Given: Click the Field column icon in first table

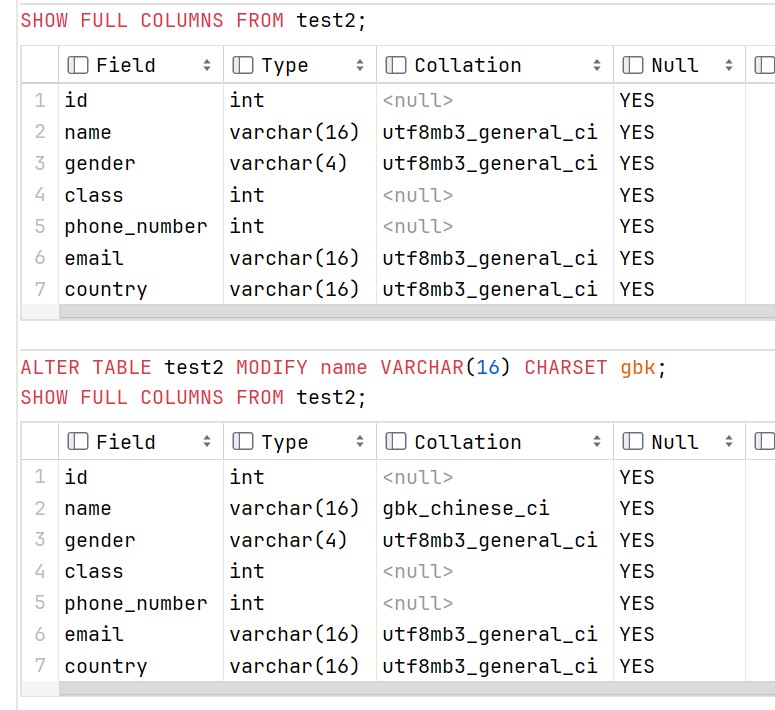Looking at the screenshot, I should (78, 65).
